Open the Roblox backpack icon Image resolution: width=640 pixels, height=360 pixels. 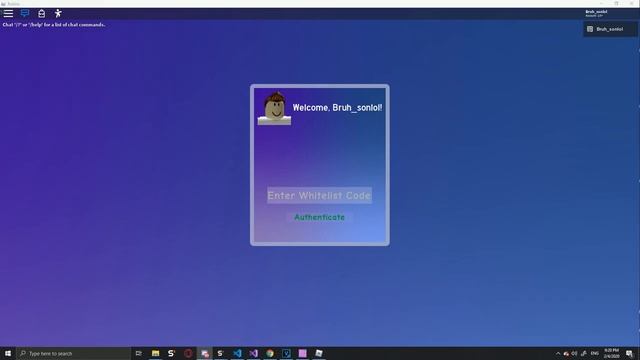click(x=42, y=13)
